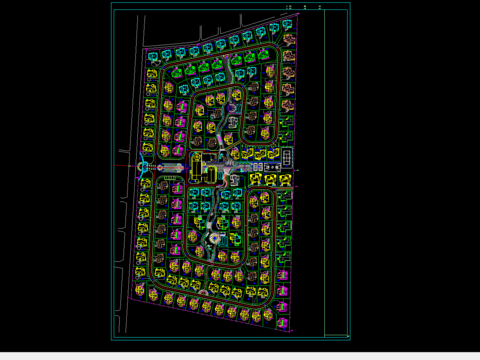
Task: Select the first small text label above the drawing frame
Action: point(289,7)
